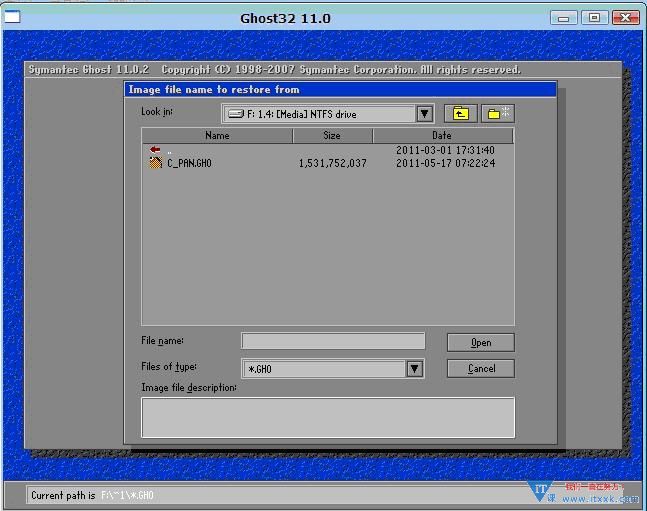Image resolution: width=647 pixels, height=511 pixels.
Task: Click the Image file description text box
Action: [x=328, y=417]
